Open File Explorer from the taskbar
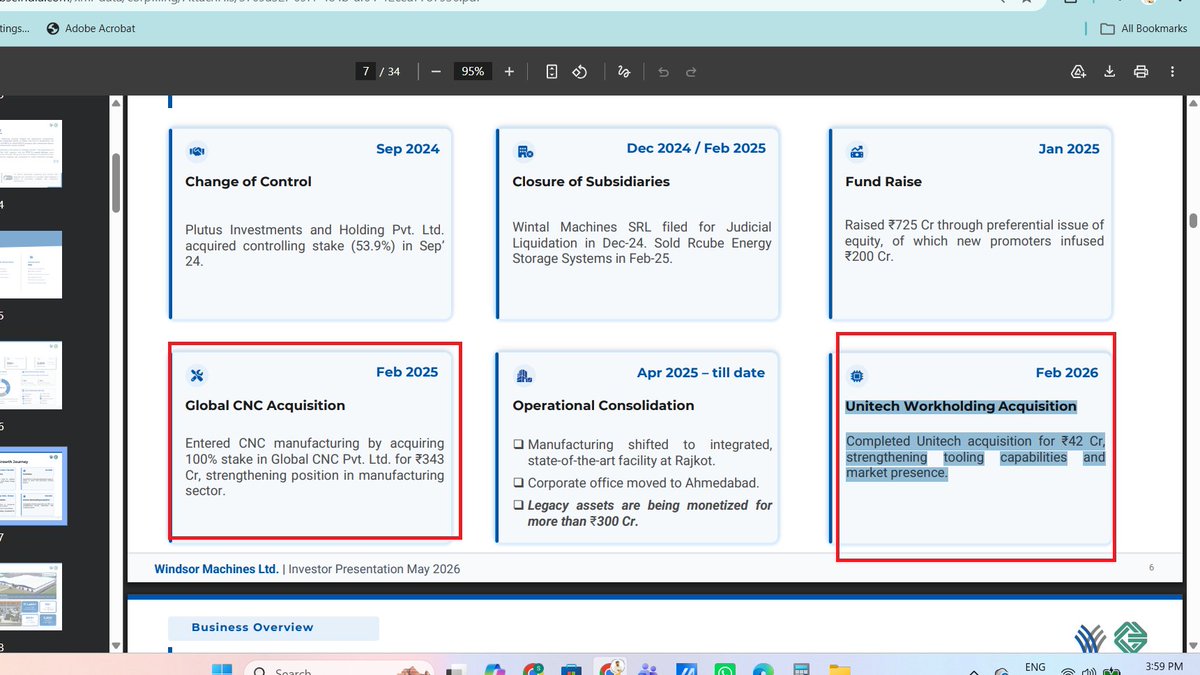 coord(838,670)
